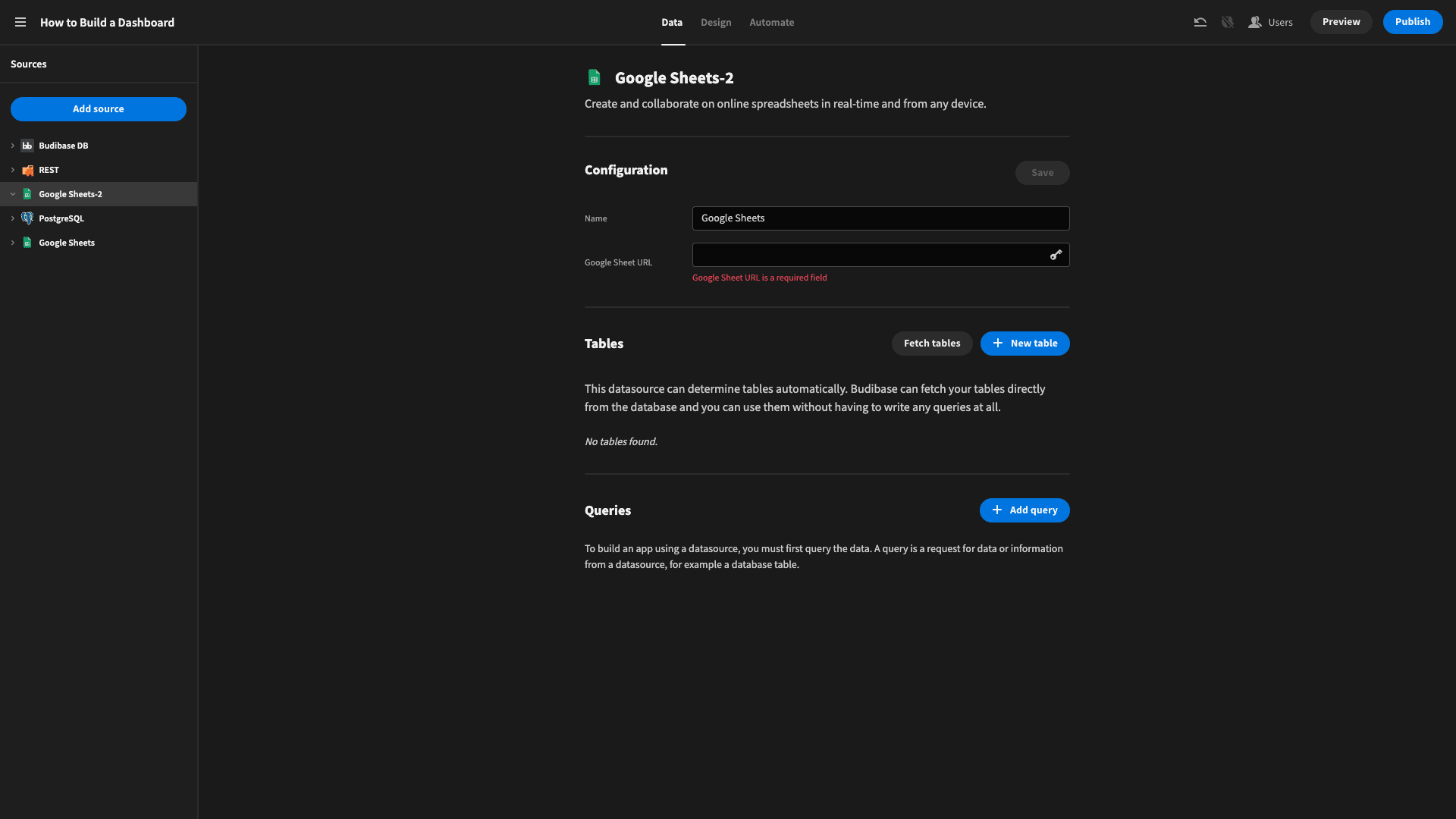Expand the last Google Sheets source
The height and width of the screenshot is (819, 1456).
click(x=12, y=243)
